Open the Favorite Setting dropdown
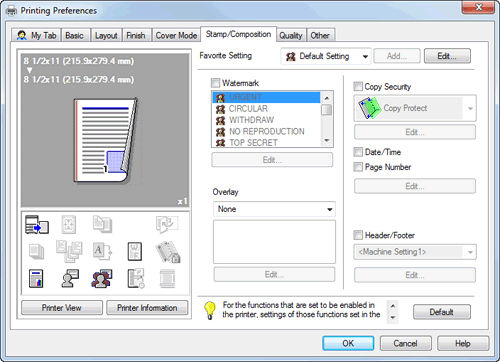 [x=326, y=56]
